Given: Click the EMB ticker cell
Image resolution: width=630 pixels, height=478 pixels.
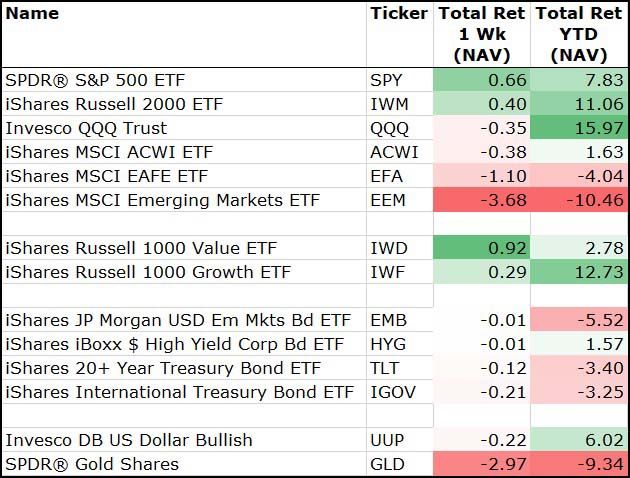Looking at the screenshot, I should pyautogui.click(x=389, y=320).
